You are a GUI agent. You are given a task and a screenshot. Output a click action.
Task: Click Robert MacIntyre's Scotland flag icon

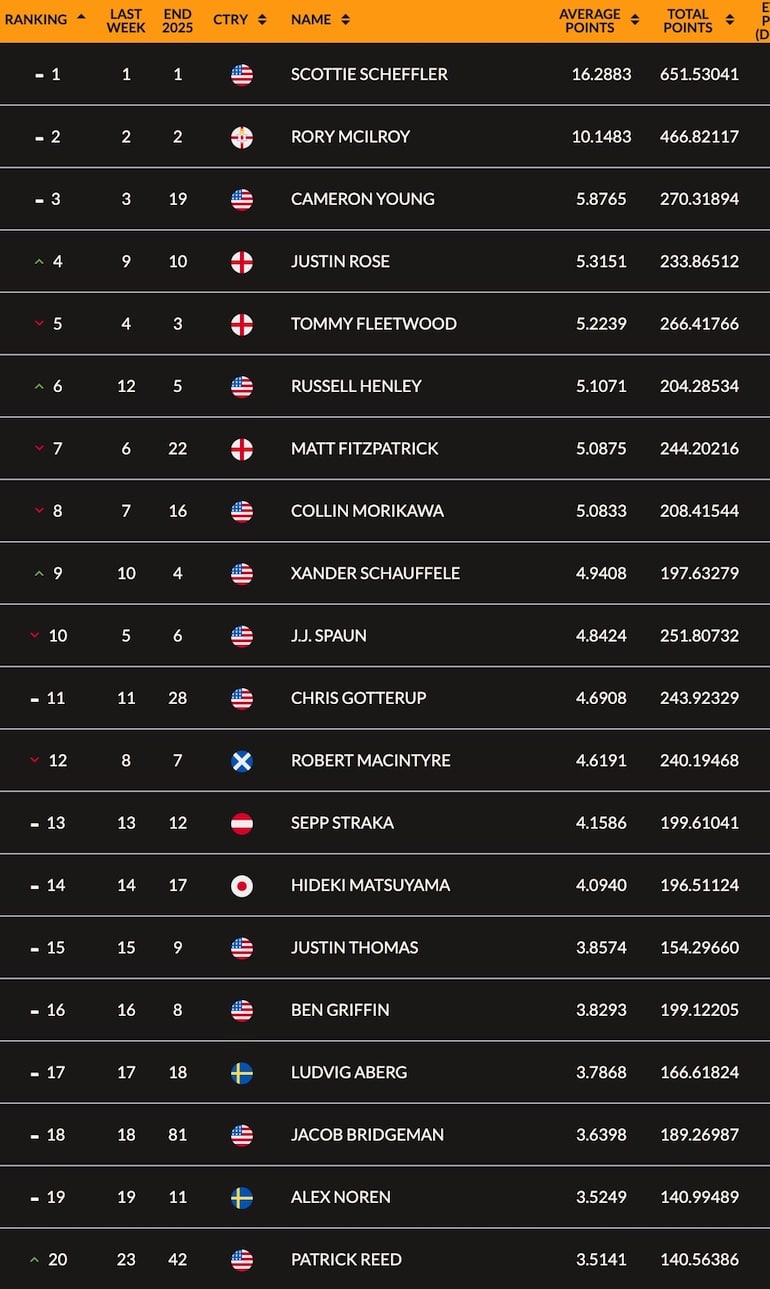[242, 761]
